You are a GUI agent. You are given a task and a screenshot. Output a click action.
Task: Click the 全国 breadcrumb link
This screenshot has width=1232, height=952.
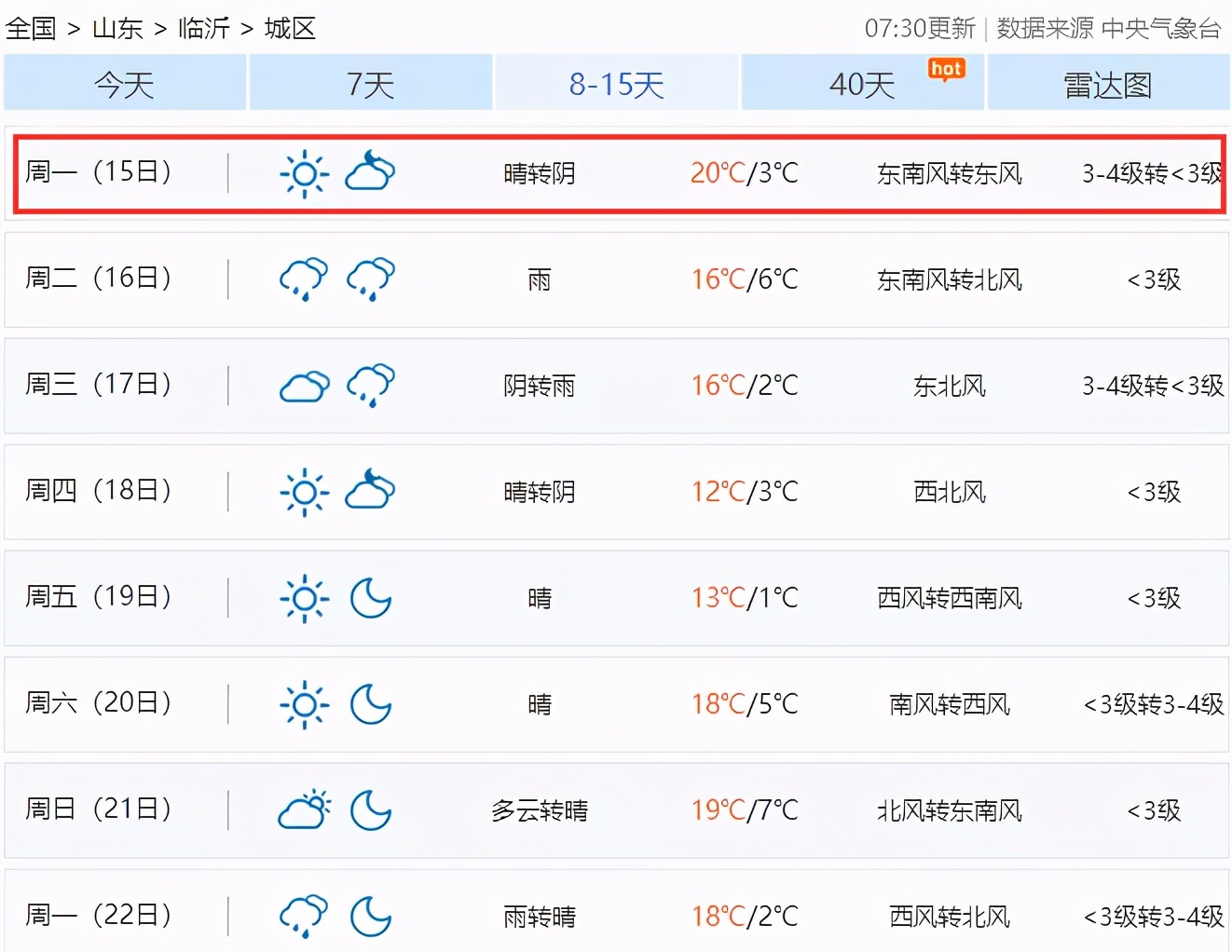click(31, 29)
